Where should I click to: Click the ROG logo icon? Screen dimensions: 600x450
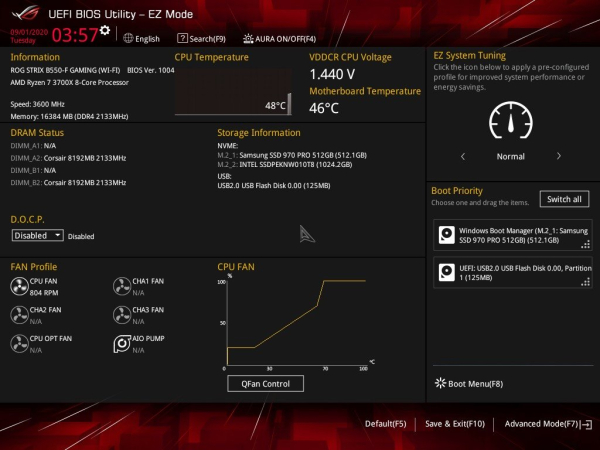[x=25, y=13]
